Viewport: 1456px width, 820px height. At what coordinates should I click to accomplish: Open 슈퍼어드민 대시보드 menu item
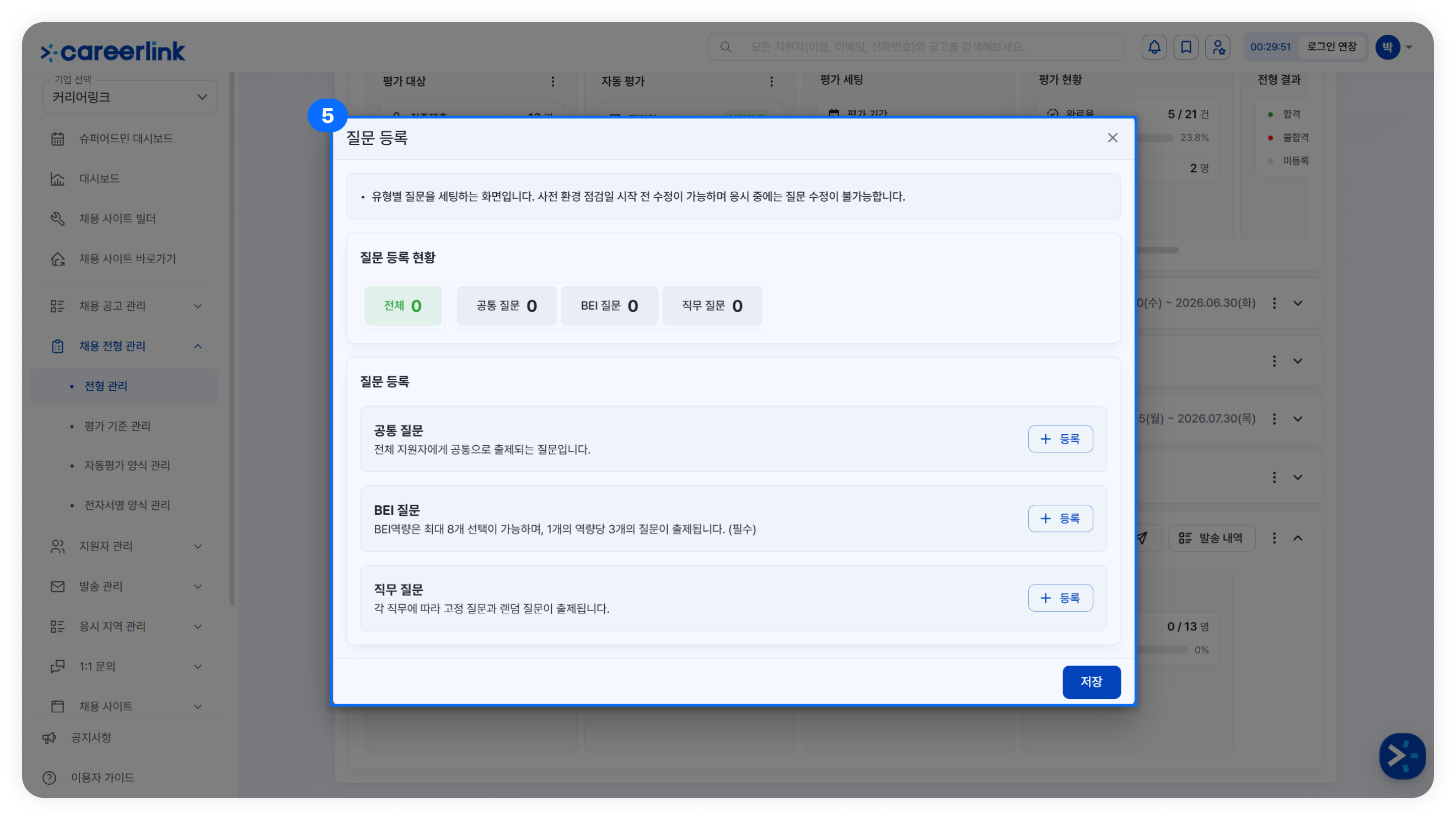[x=126, y=138]
